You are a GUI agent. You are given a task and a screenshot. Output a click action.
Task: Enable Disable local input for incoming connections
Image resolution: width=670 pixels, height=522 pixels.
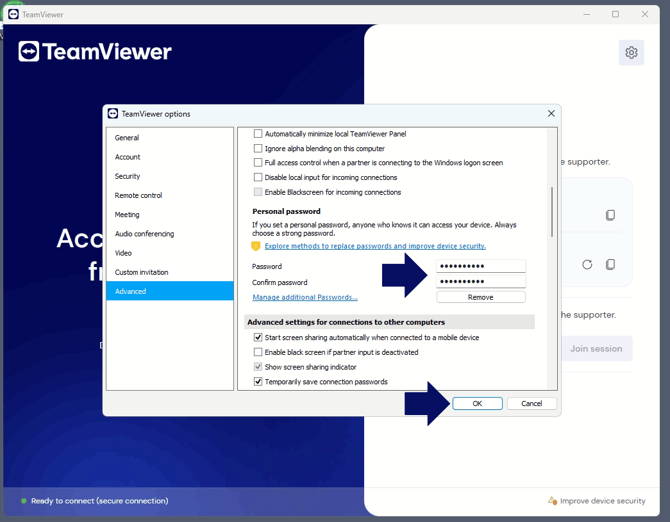(258, 177)
